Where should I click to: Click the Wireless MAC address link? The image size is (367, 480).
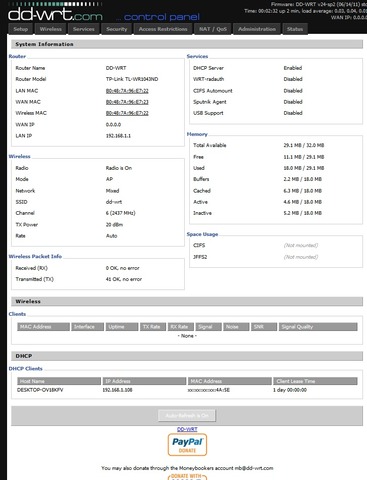127,113
